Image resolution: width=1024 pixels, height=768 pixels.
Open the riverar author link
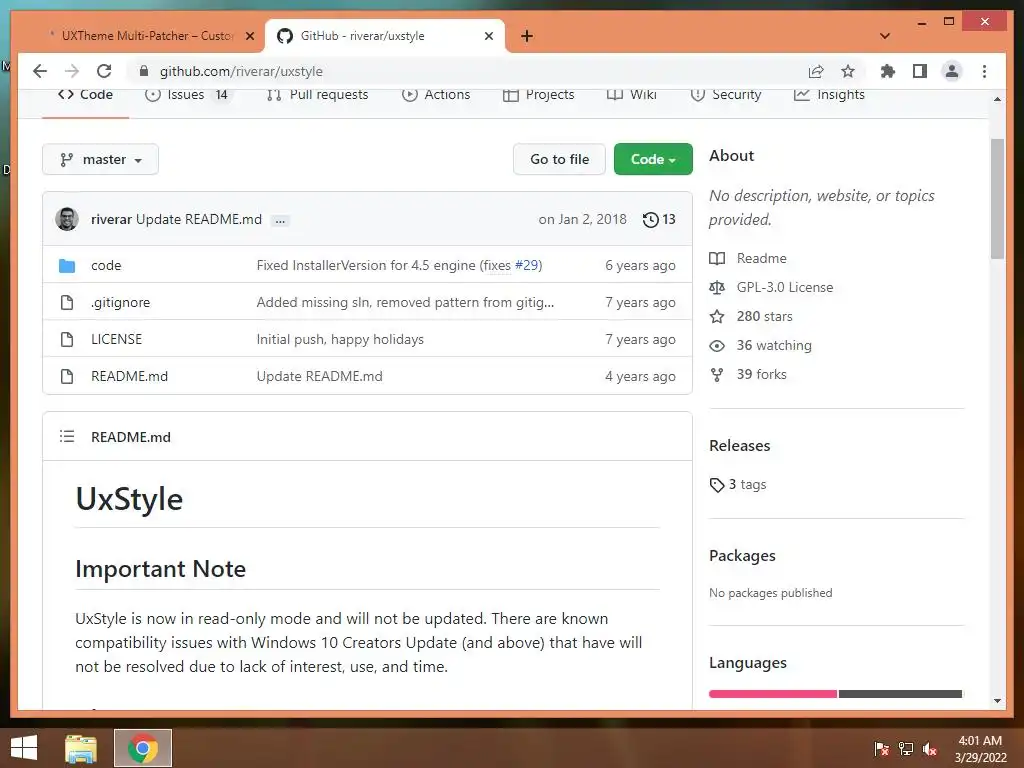pos(111,219)
